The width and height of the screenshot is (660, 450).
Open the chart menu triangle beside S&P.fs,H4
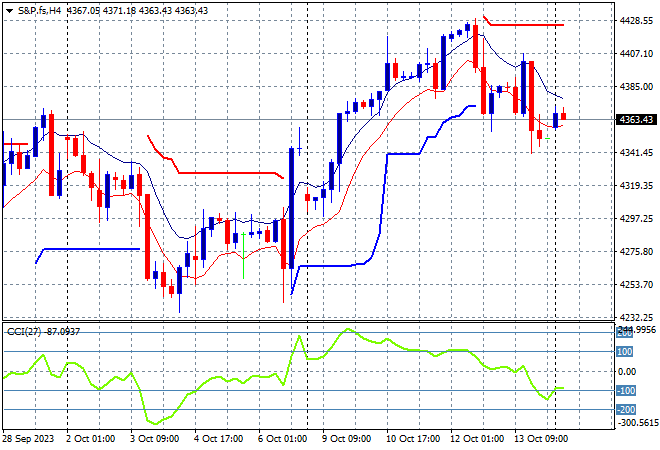(x=9, y=11)
